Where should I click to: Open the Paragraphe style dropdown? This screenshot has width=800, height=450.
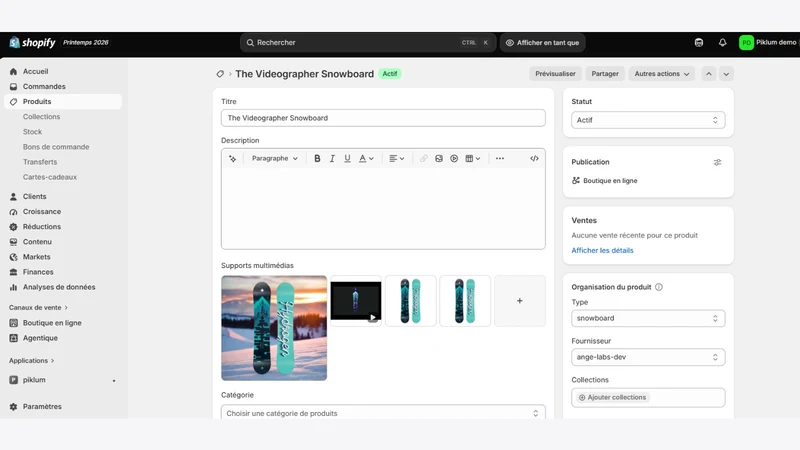tap(274, 159)
